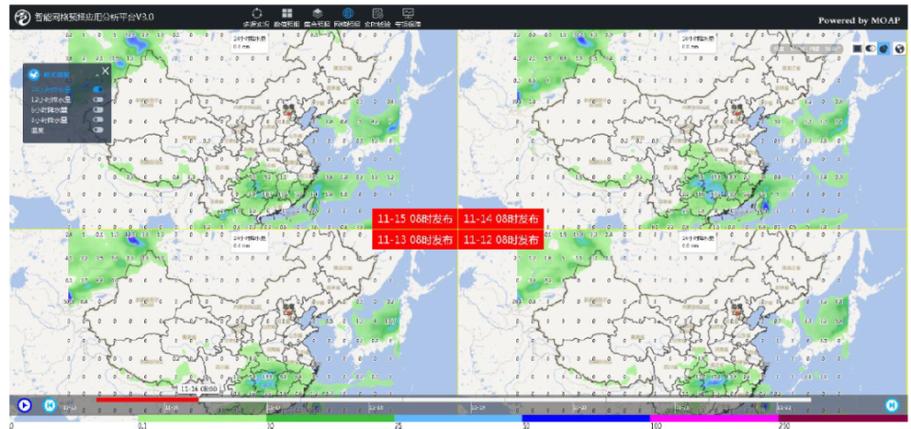The image size is (911, 429).
Task: Click the maroon 250 legend band
Action: [842, 418]
